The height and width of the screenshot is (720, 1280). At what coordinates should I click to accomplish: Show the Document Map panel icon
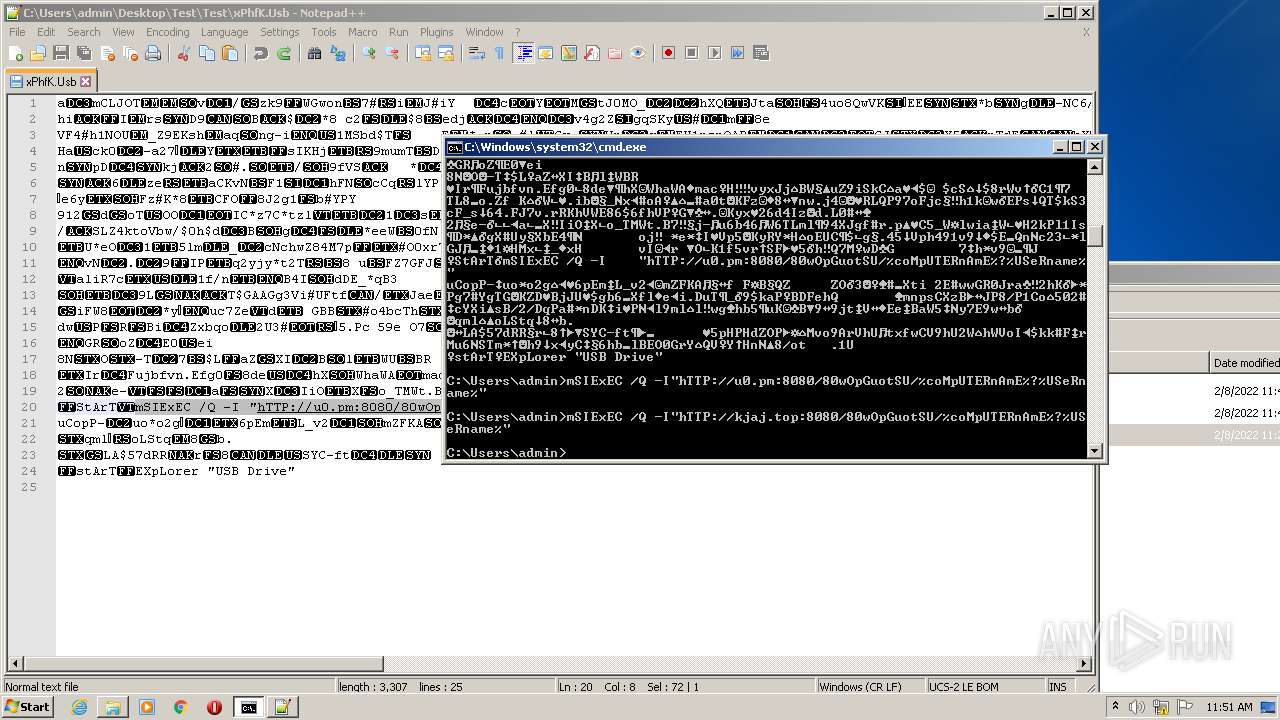(x=569, y=53)
